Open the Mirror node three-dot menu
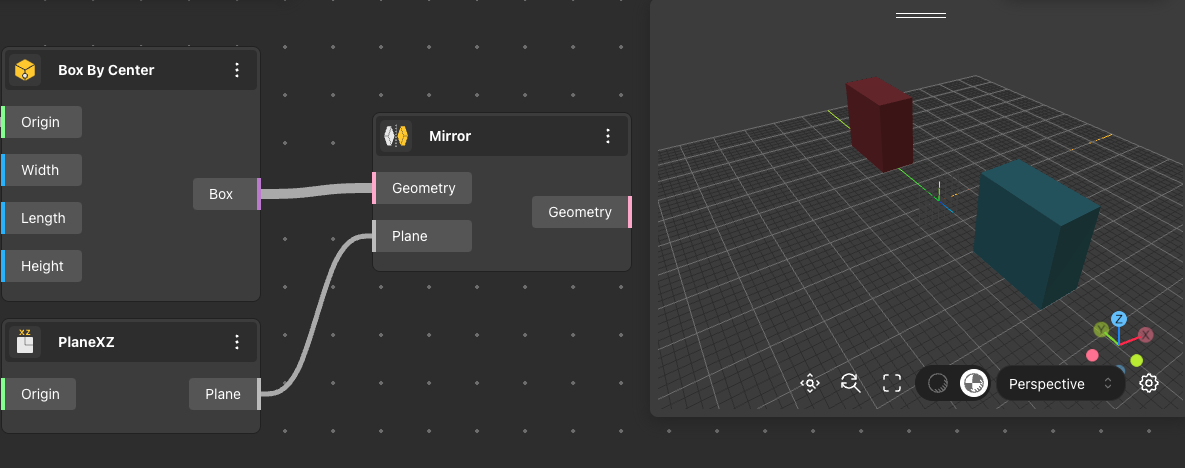The image size is (1185, 468). [608, 136]
